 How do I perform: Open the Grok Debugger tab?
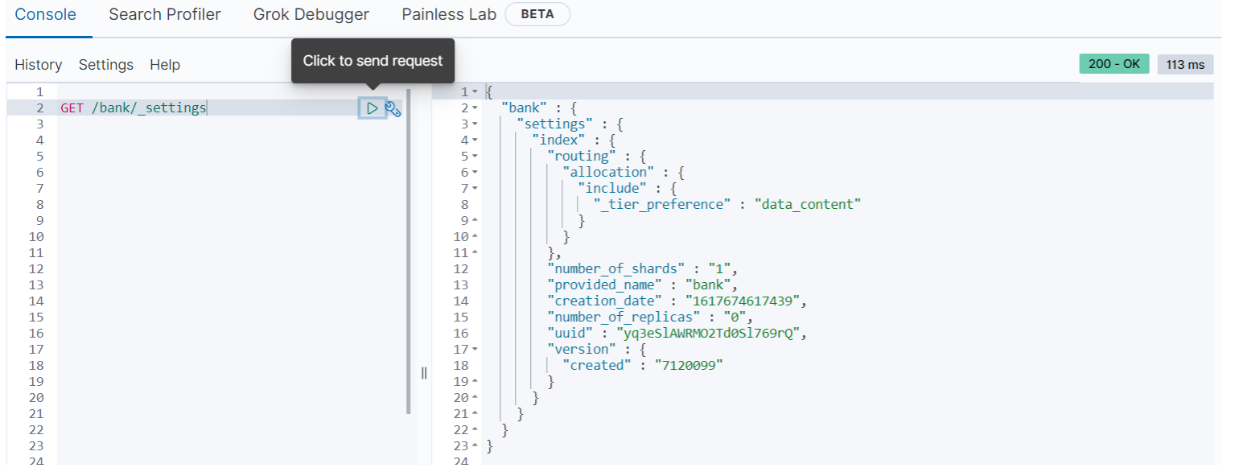tap(311, 15)
